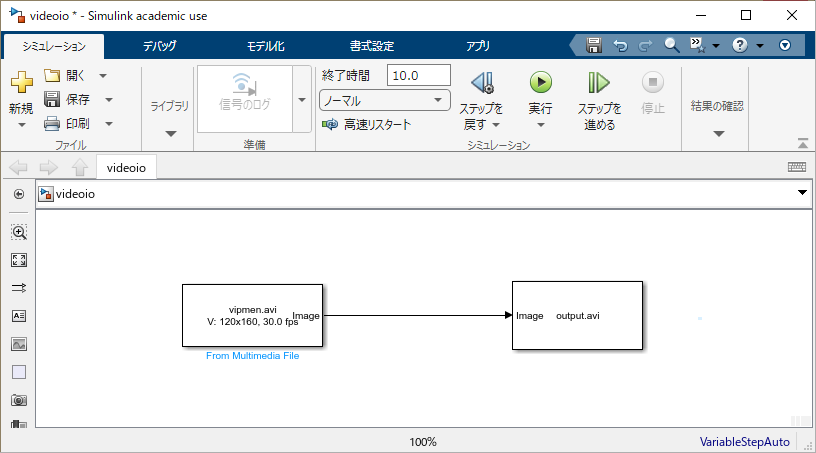
Task: Go up to parent with the up arrow
Action: [x=80, y=168]
